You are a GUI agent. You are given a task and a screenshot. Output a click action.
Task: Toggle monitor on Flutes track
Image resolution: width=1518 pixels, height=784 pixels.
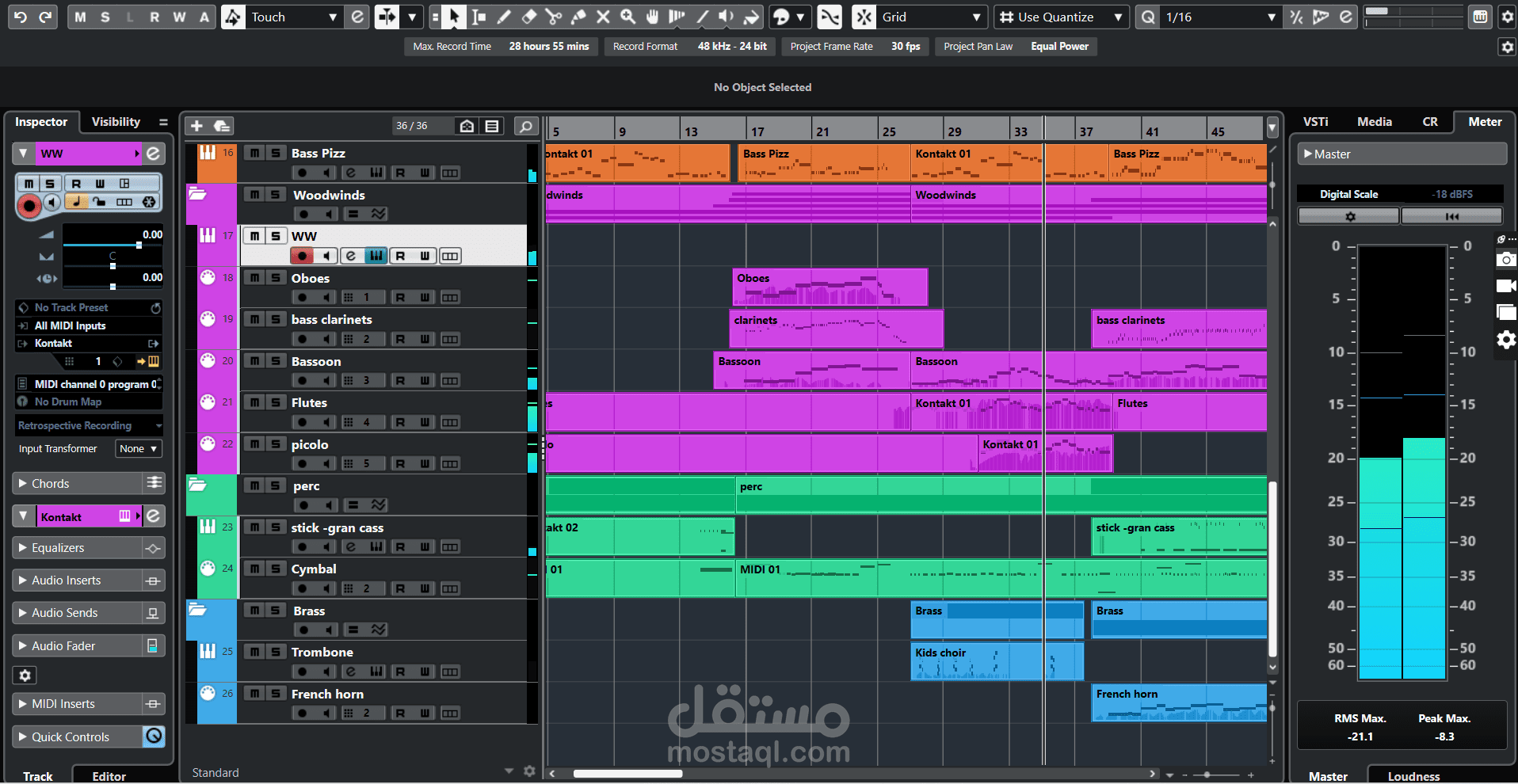(327, 422)
